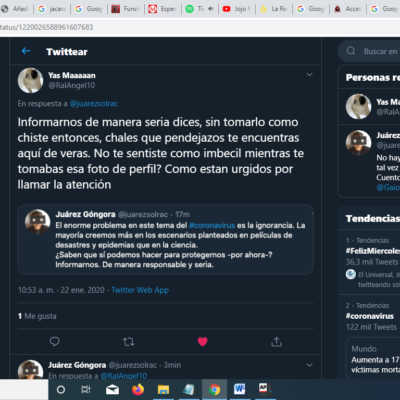Open the @juarezsolrac mention link

point(94,104)
